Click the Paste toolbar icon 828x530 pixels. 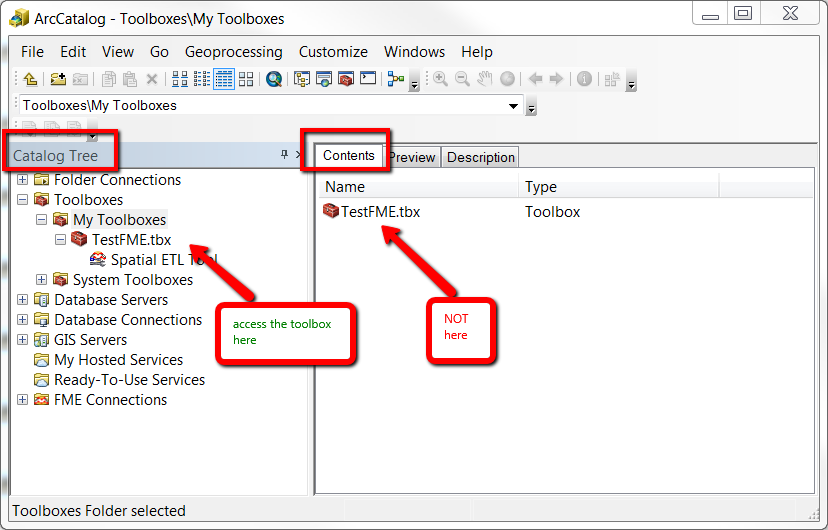click(130, 79)
